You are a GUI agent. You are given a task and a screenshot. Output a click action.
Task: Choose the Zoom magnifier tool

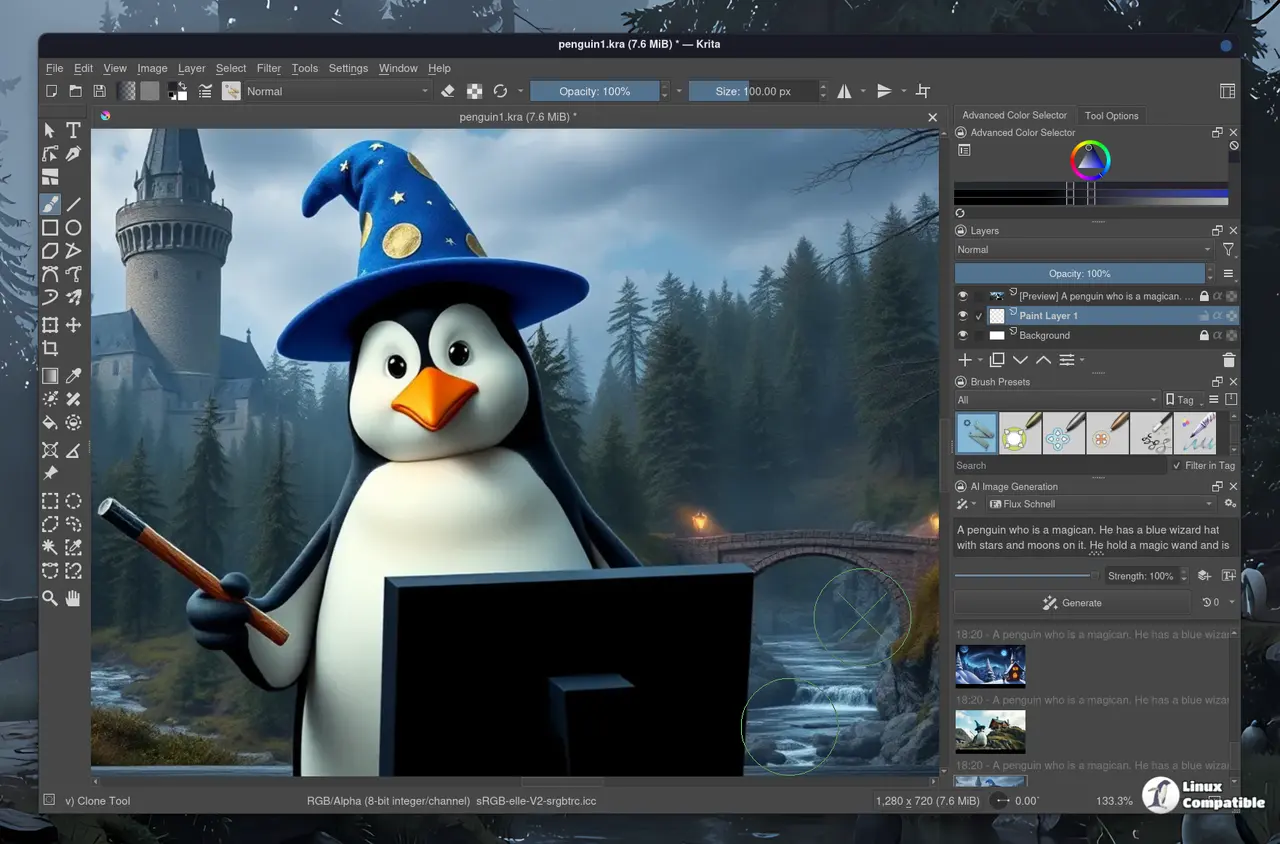coord(49,598)
